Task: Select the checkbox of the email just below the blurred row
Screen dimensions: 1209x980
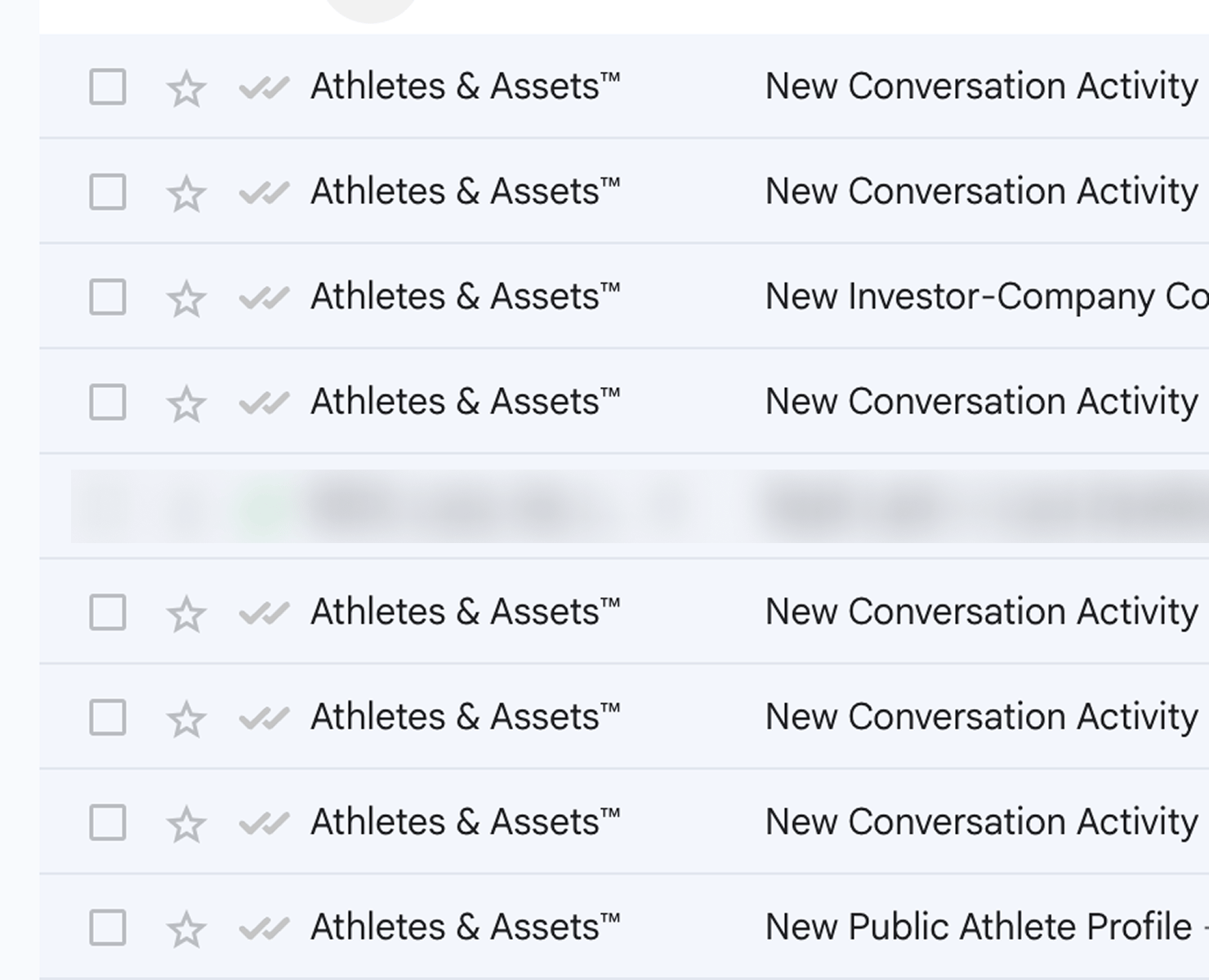Action: 107,612
